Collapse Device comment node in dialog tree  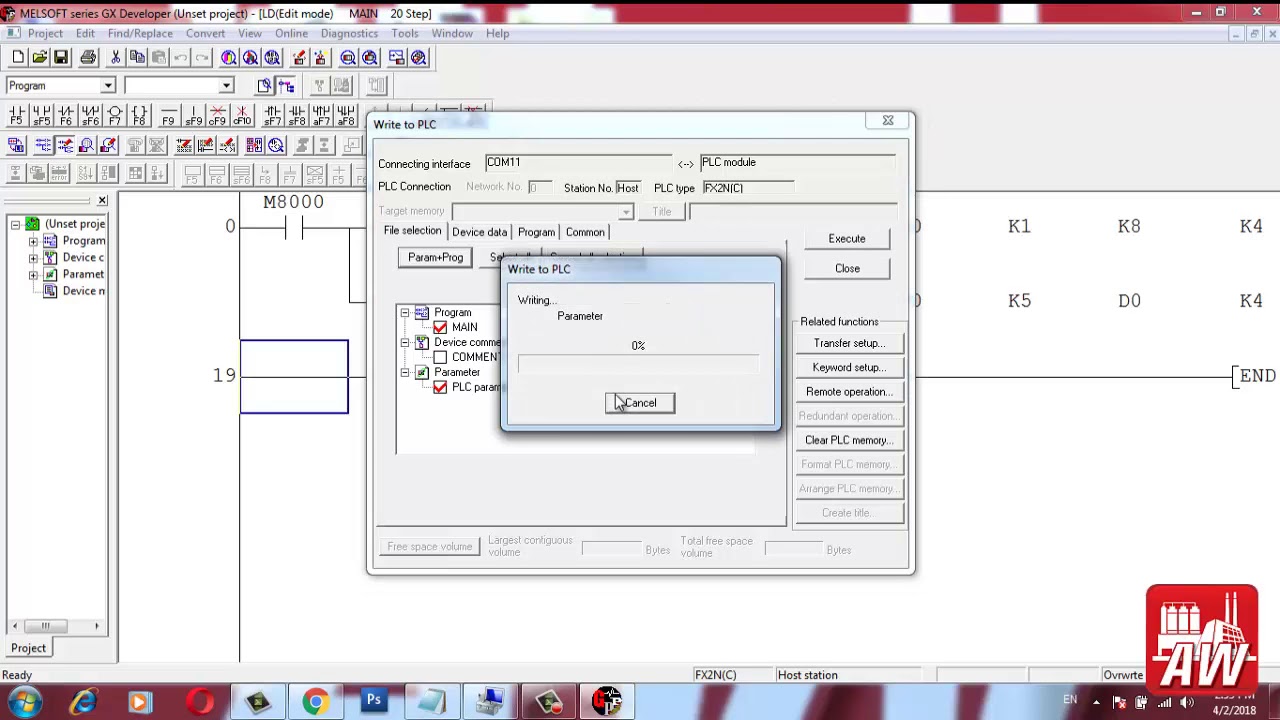405,343
